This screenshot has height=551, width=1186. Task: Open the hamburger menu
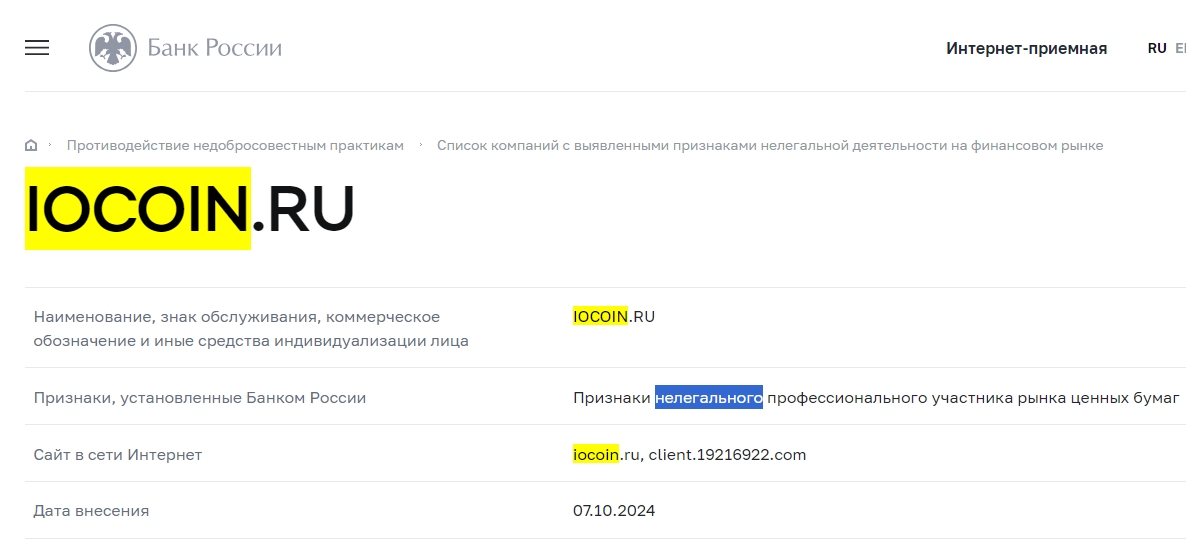point(37,48)
